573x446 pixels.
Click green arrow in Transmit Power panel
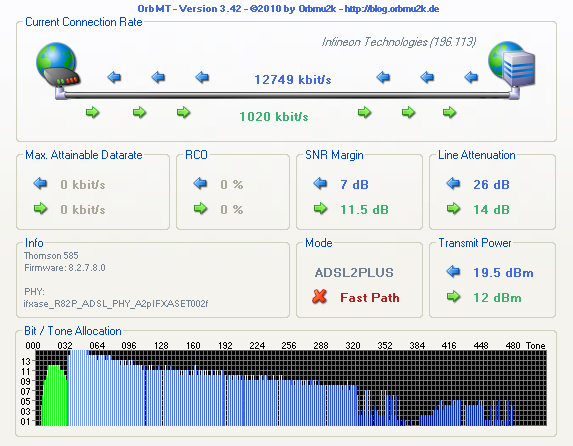[454, 296]
